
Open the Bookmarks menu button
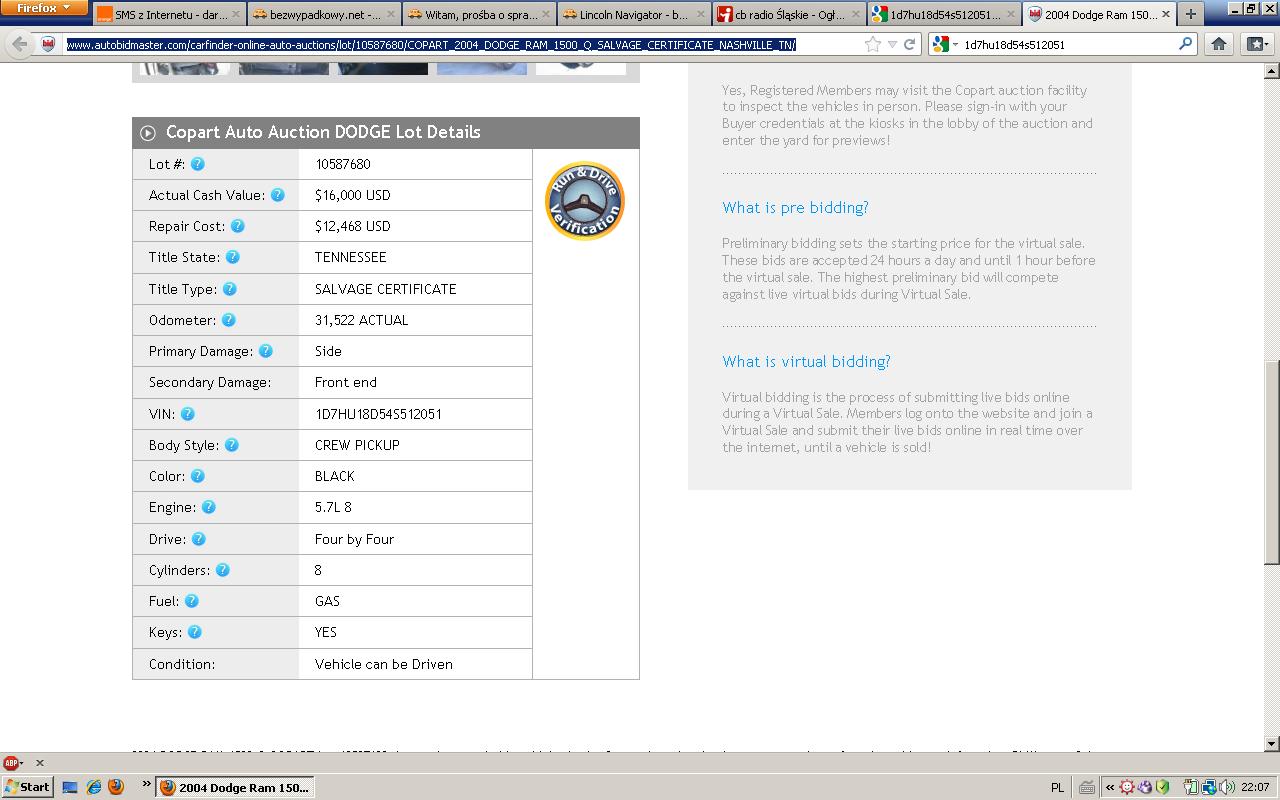(1257, 44)
